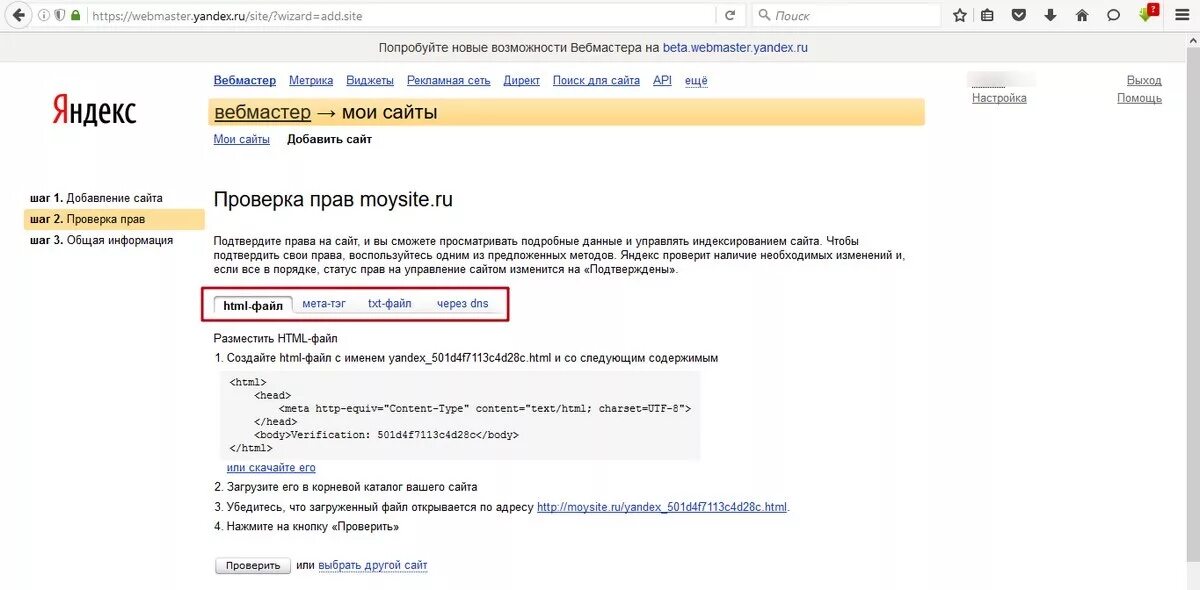Go to browser home page icon
The height and width of the screenshot is (590, 1200).
[x=1081, y=15]
